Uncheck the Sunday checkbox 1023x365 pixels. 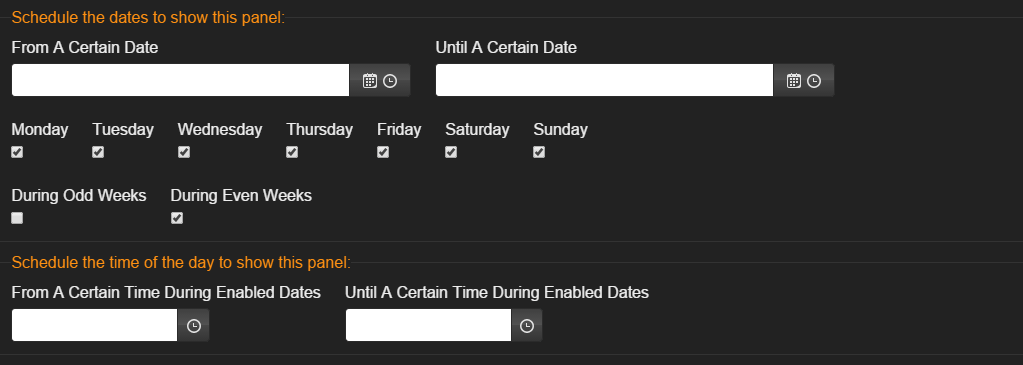(539, 152)
